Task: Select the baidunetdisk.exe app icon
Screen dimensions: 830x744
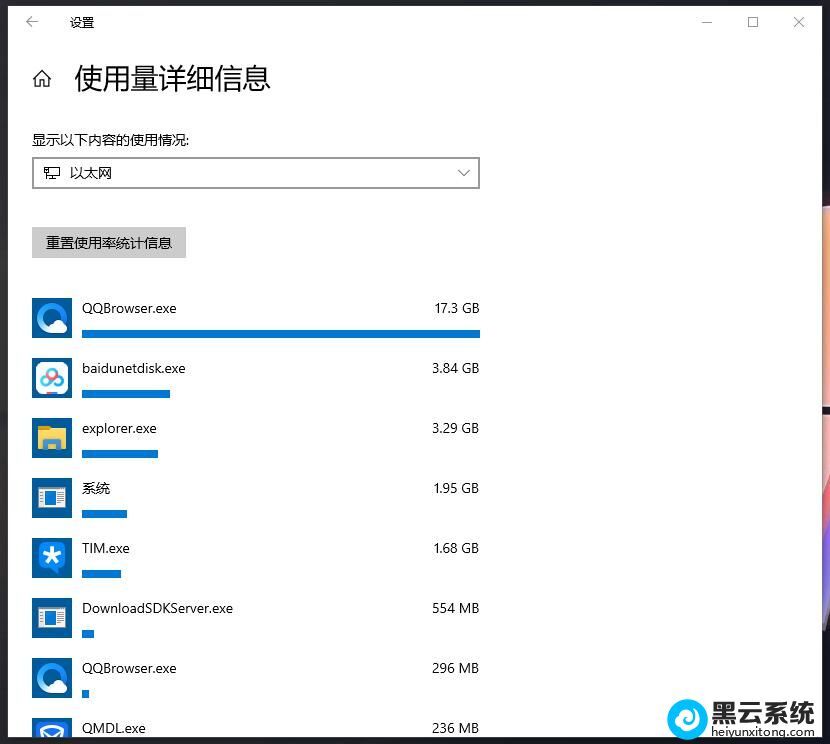Action: pyautogui.click(x=52, y=378)
